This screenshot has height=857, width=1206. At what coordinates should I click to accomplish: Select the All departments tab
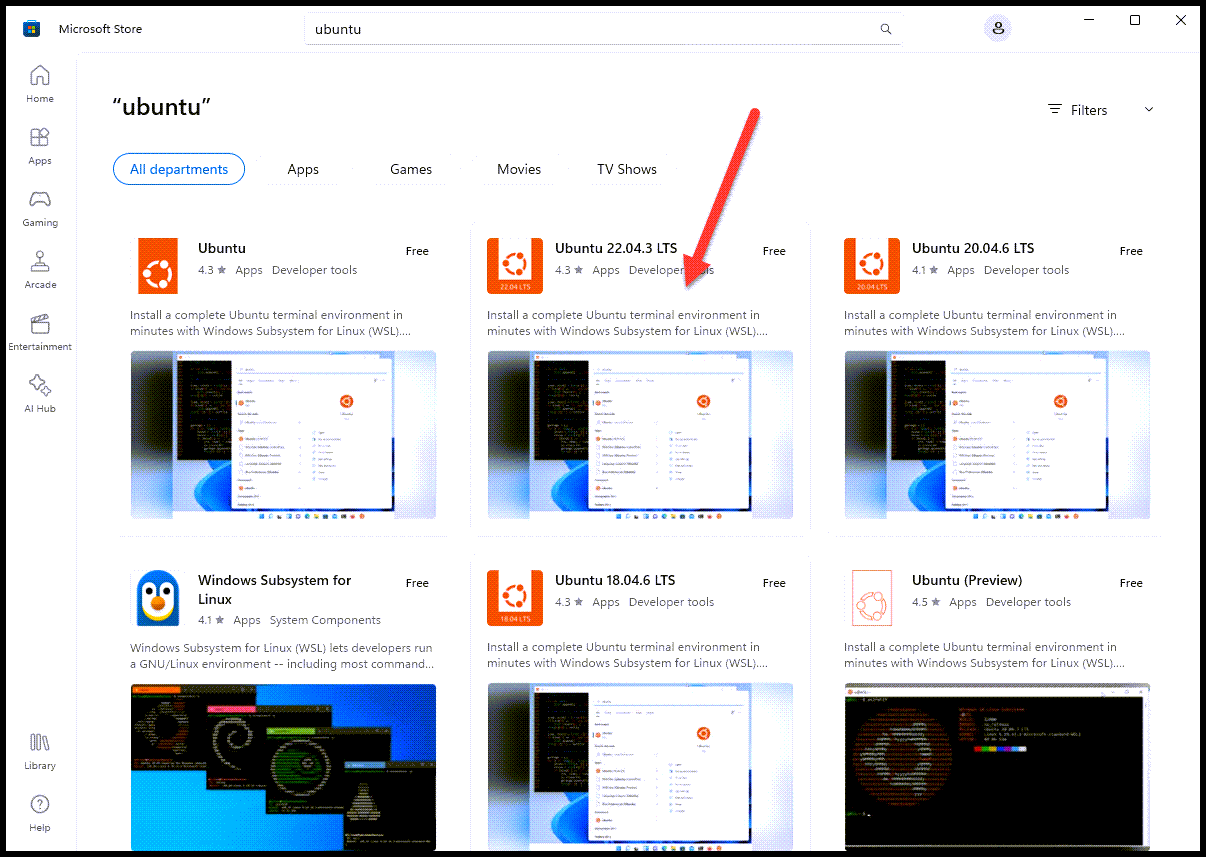coord(179,169)
